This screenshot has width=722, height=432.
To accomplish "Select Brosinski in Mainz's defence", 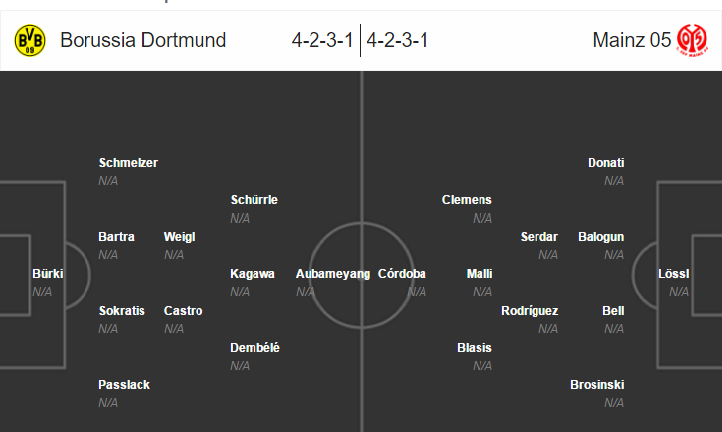I will coord(597,385).
